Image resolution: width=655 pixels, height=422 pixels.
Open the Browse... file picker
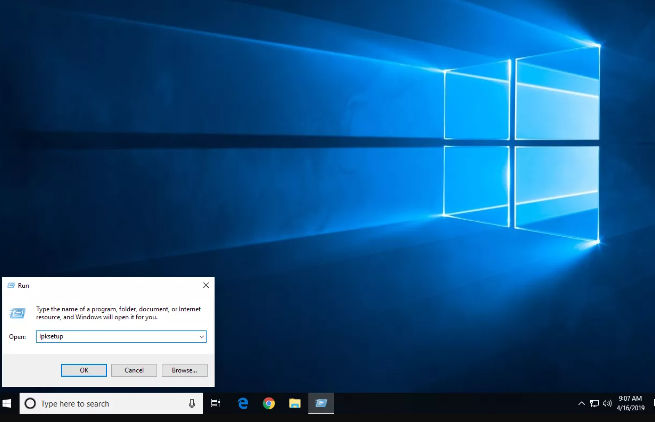[184, 370]
